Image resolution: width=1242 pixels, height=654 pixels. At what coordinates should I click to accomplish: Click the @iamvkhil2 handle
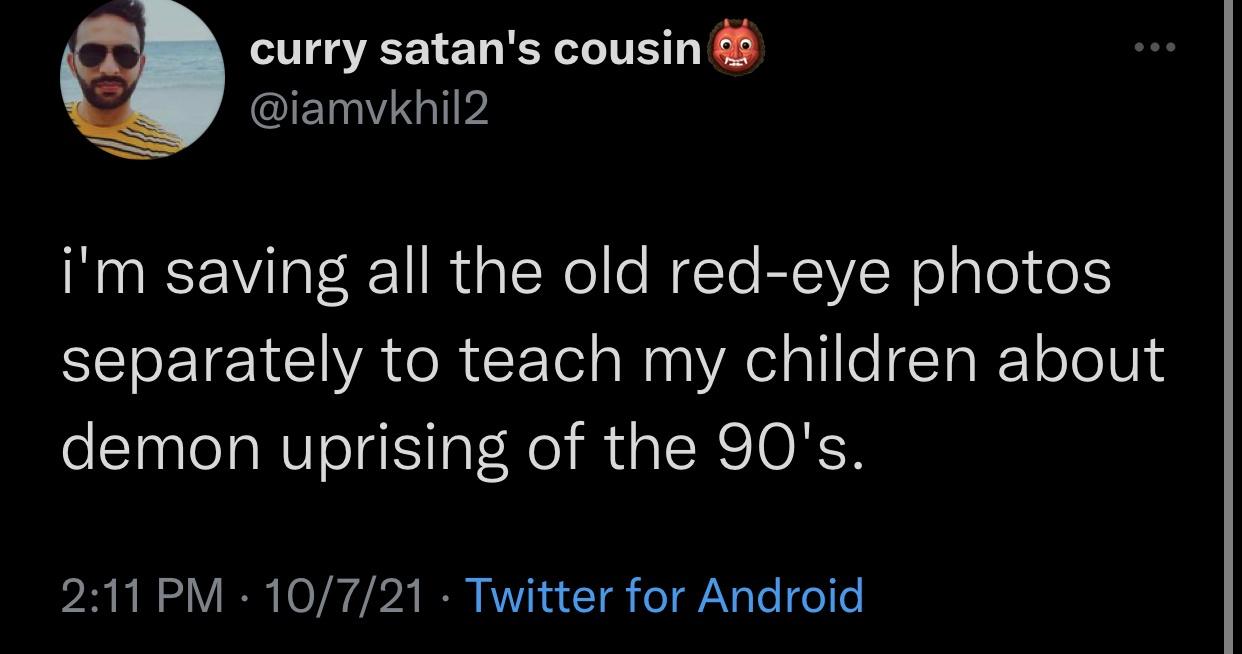pos(369,107)
